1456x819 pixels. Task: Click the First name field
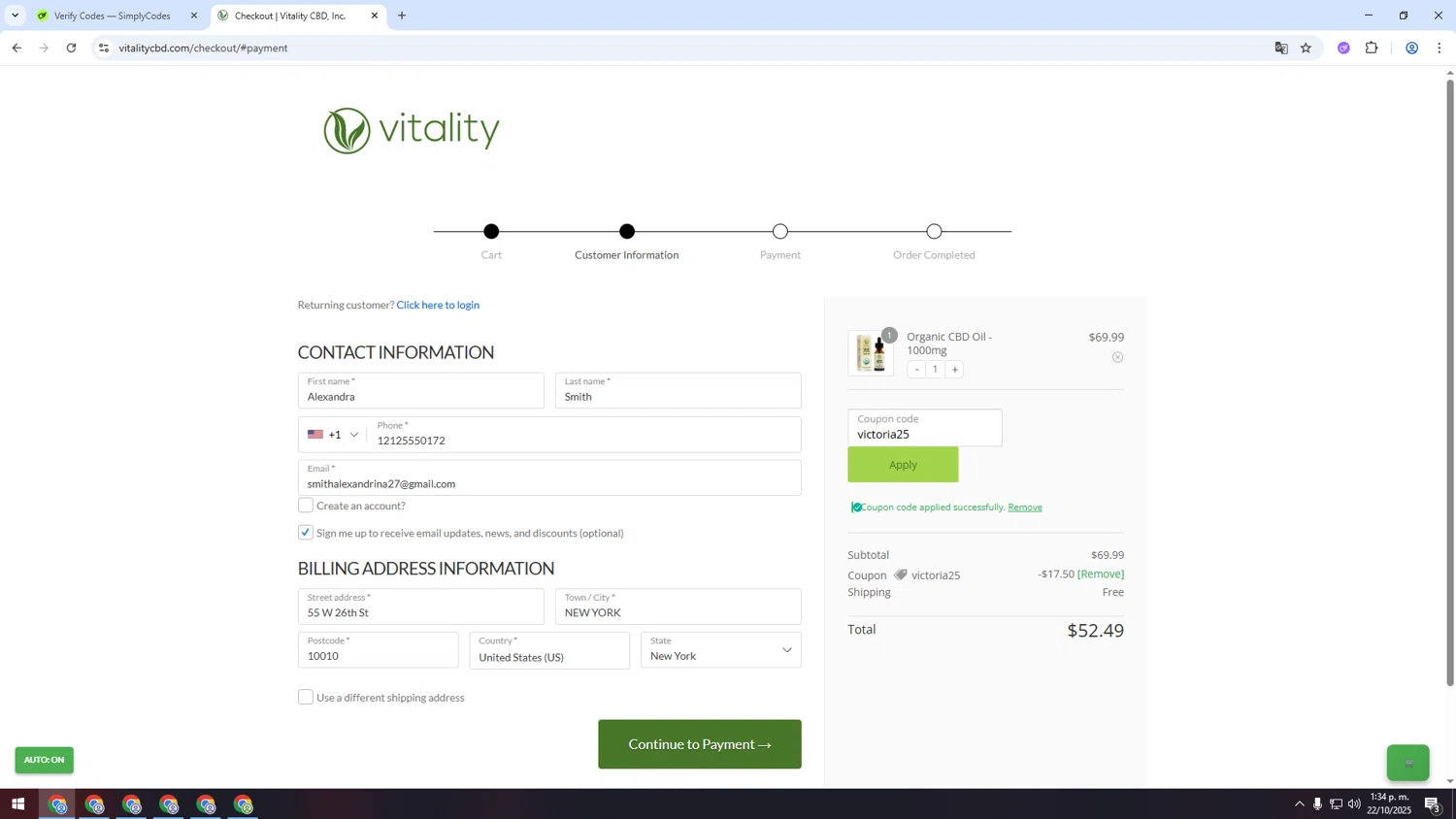point(420,390)
